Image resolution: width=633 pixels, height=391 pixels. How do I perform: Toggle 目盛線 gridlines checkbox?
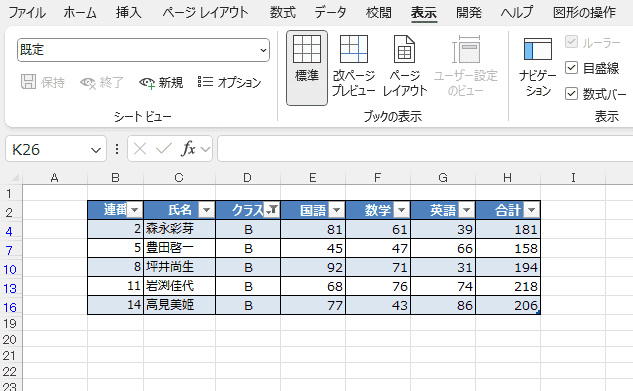(x=571, y=68)
